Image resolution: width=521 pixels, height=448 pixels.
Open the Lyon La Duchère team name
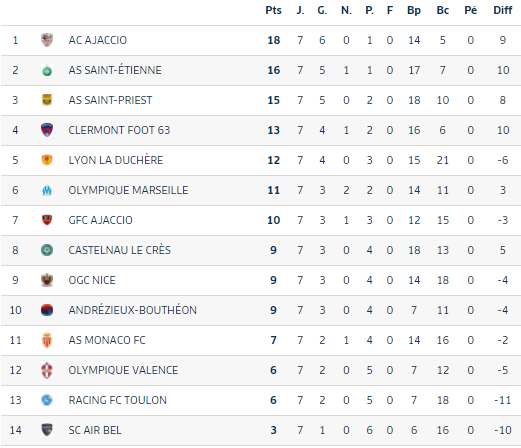click(x=116, y=160)
